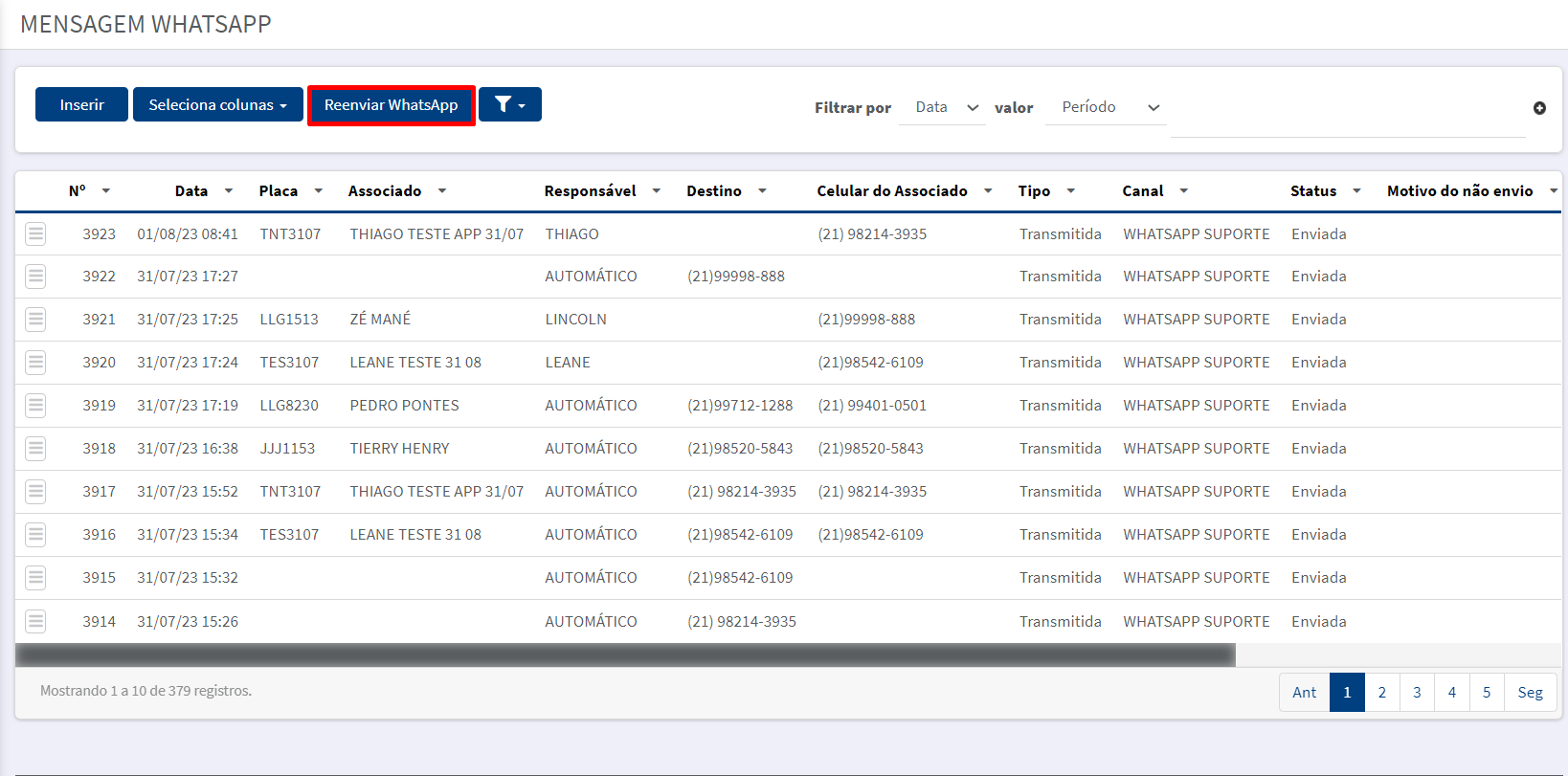The height and width of the screenshot is (776, 1568).
Task: Open row menu icon for record 3915
Action: 35,578
